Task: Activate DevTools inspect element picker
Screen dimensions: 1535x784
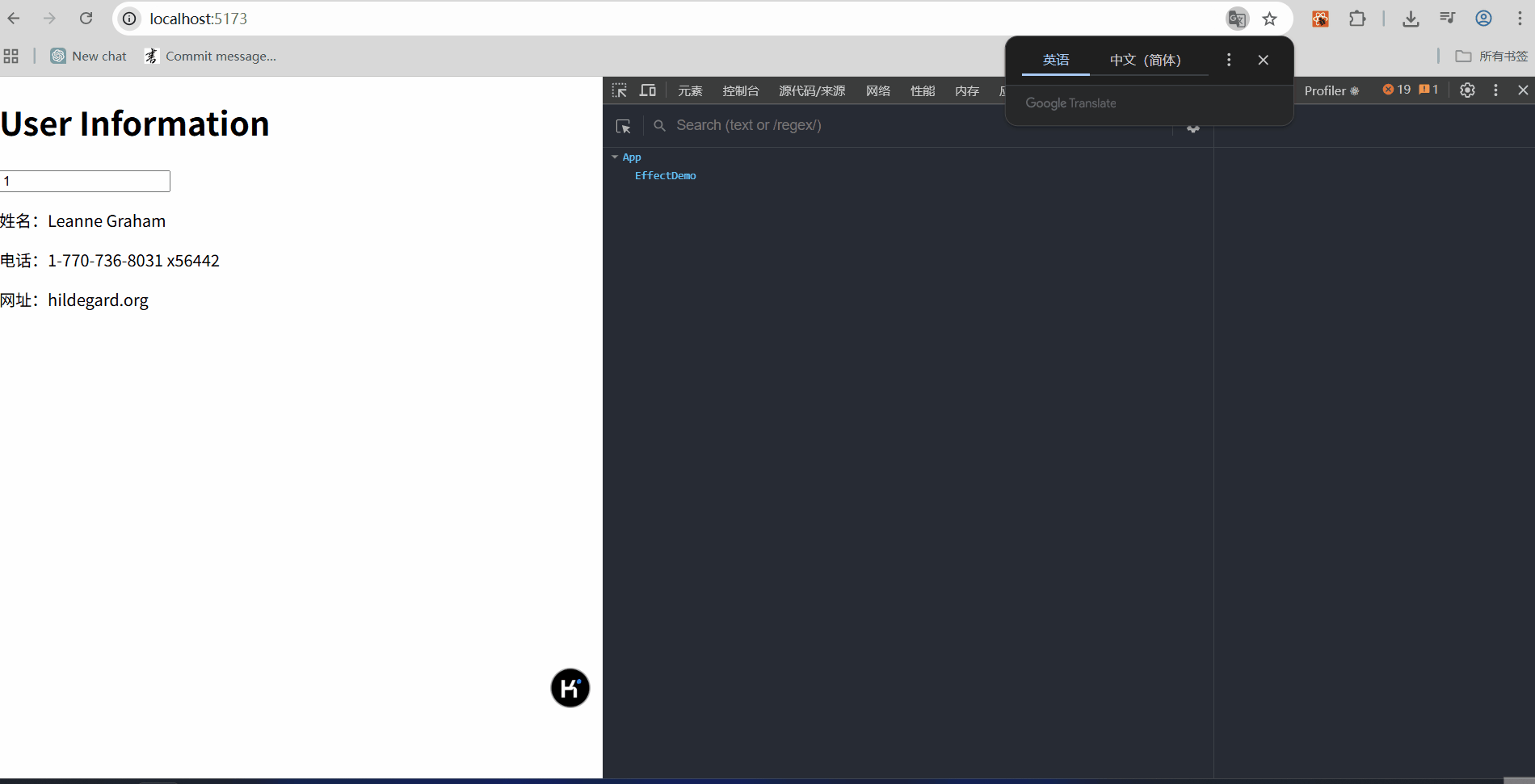Action: [x=620, y=90]
